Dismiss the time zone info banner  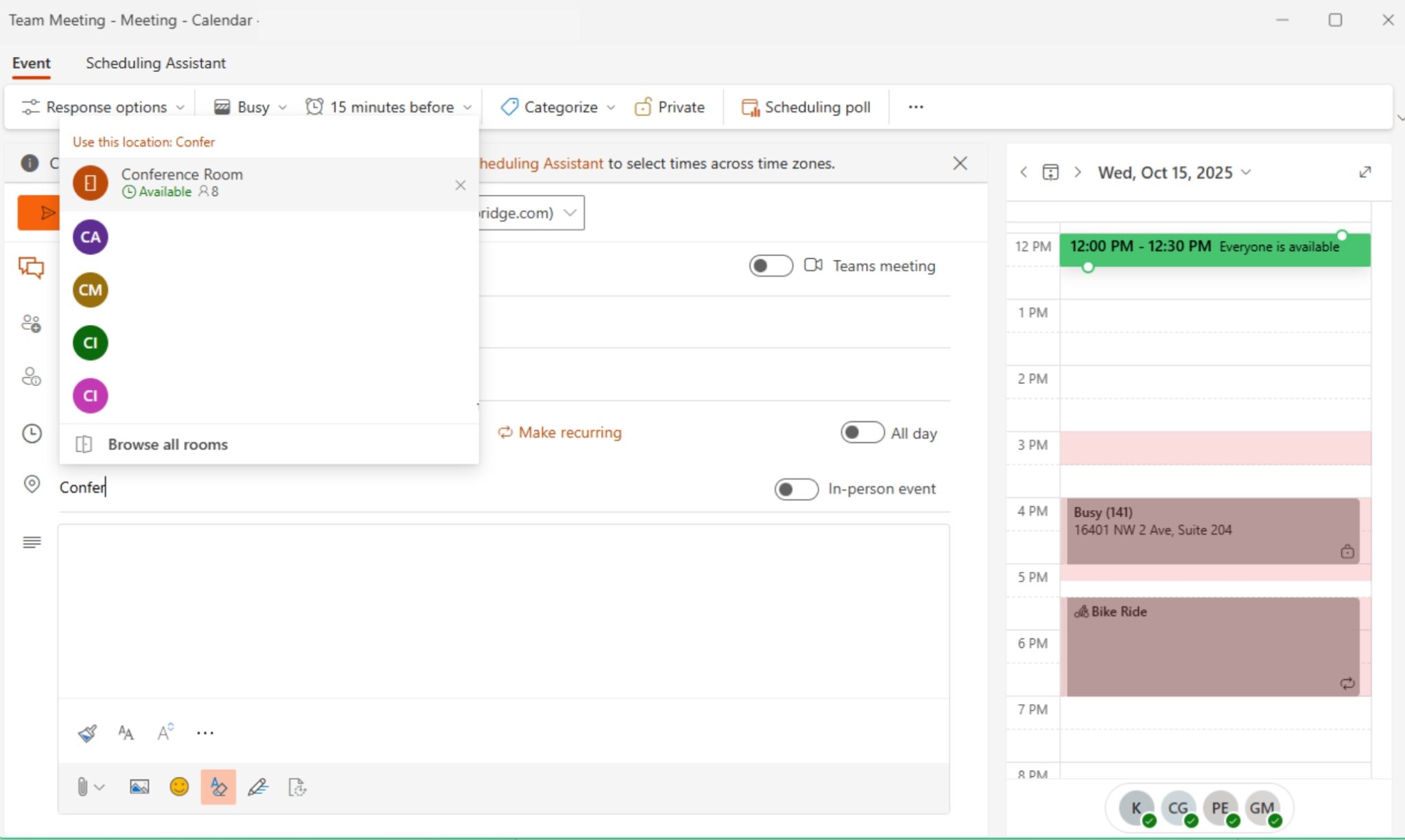pos(960,163)
